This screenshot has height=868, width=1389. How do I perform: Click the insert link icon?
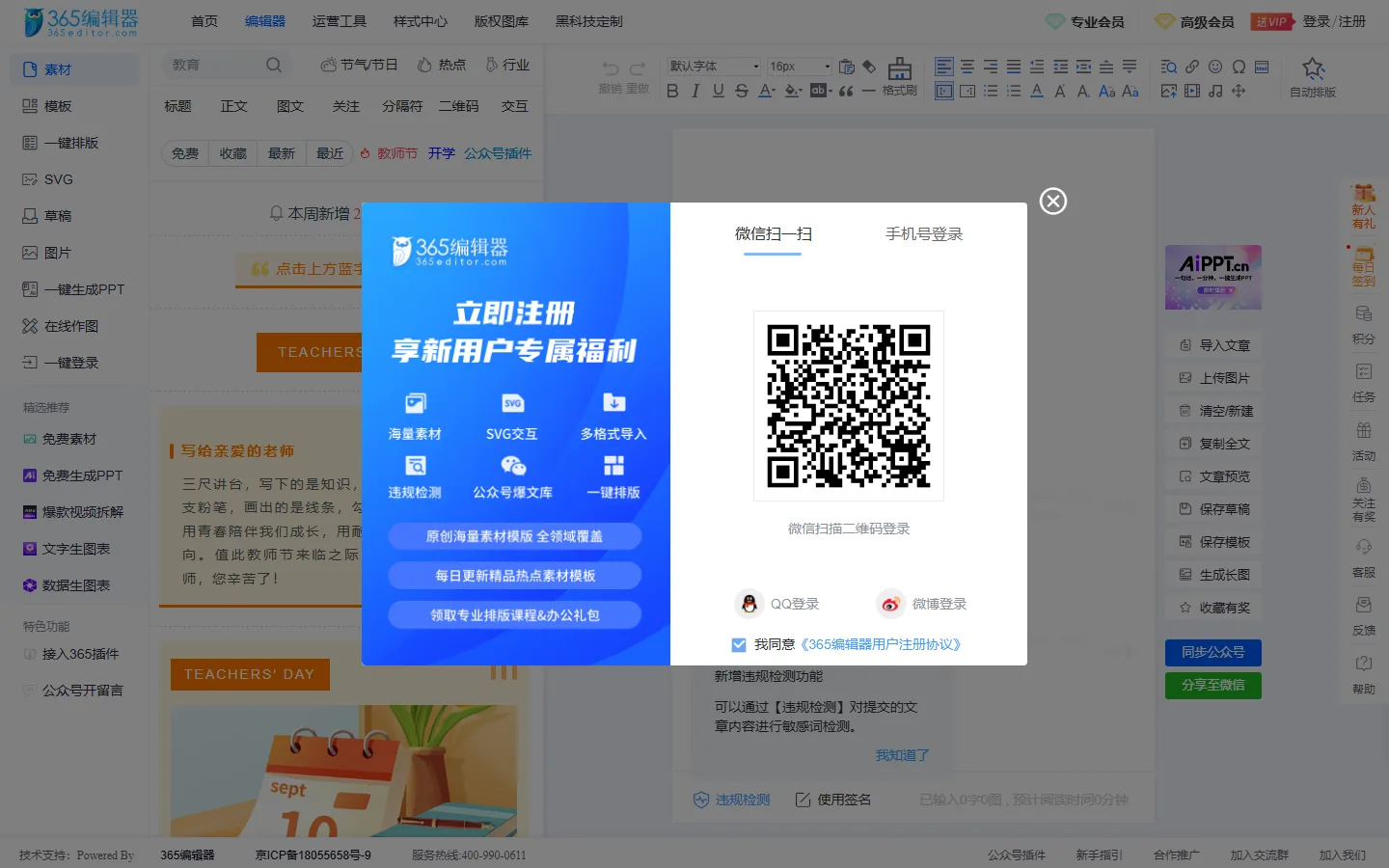pyautogui.click(x=1192, y=67)
